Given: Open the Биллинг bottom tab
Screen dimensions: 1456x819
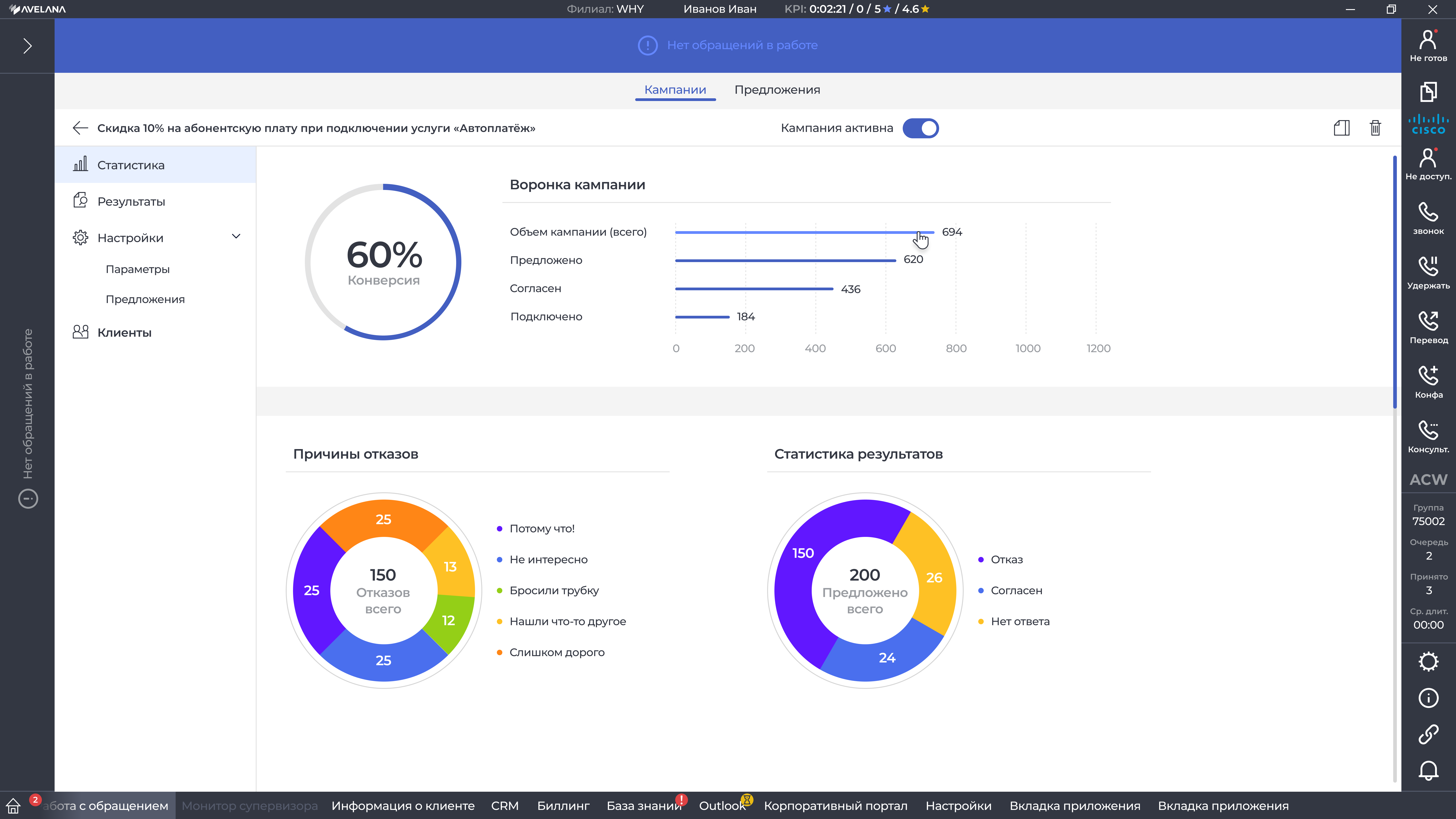Looking at the screenshot, I should 563,806.
